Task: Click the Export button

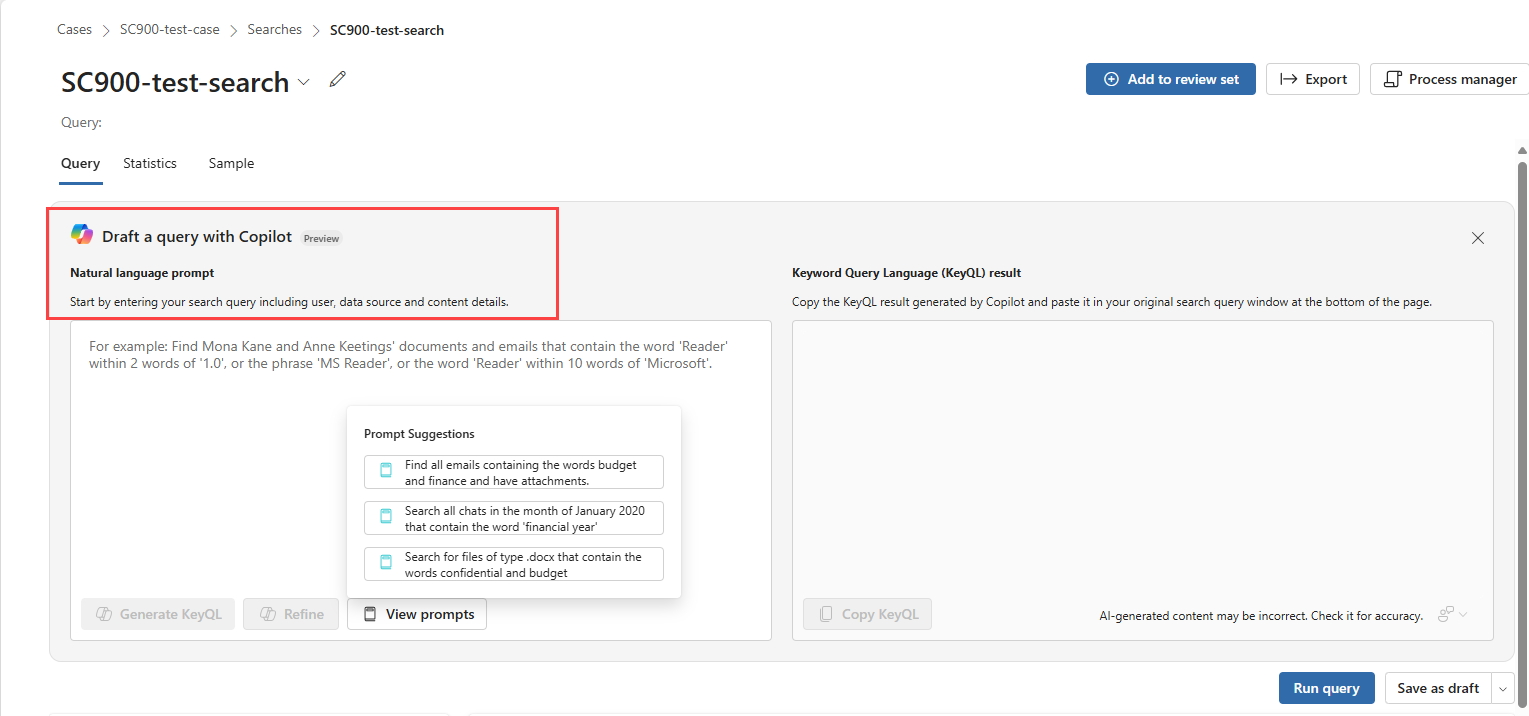Action: click(x=1312, y=79)
